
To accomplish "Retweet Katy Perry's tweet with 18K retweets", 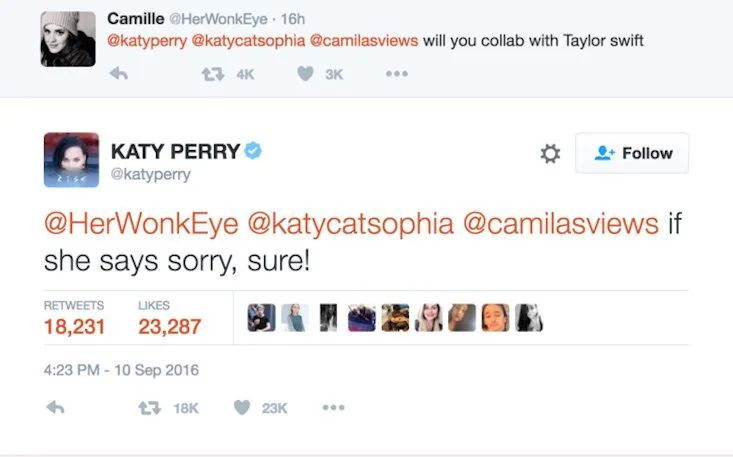I will tap(151, 407).
